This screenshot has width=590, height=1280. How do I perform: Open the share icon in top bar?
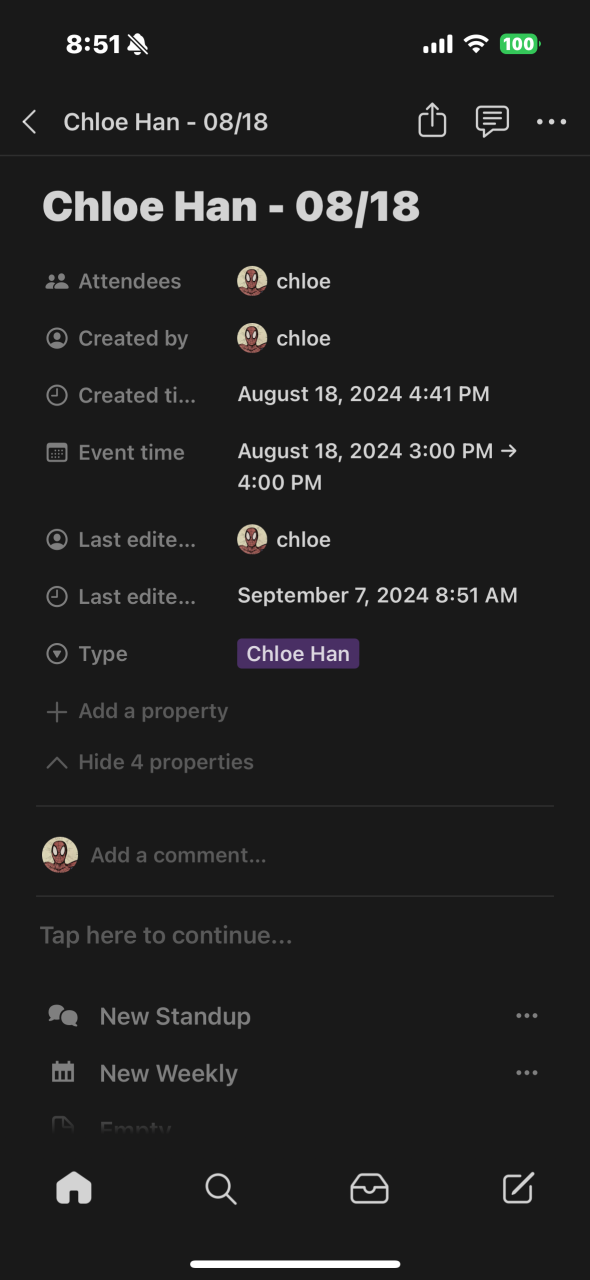point(432,121)
